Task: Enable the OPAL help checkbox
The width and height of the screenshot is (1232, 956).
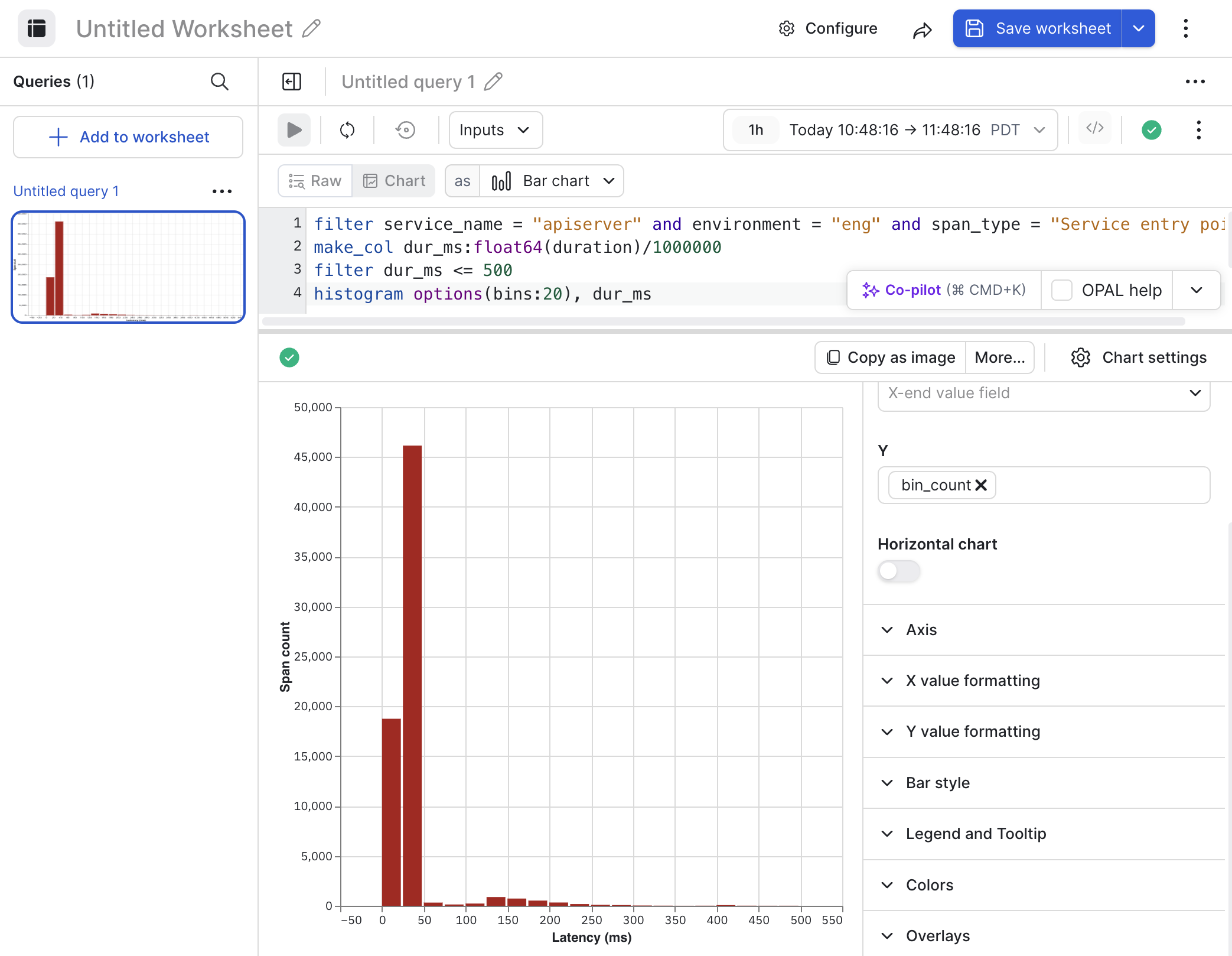Action: click(1061, 290)
